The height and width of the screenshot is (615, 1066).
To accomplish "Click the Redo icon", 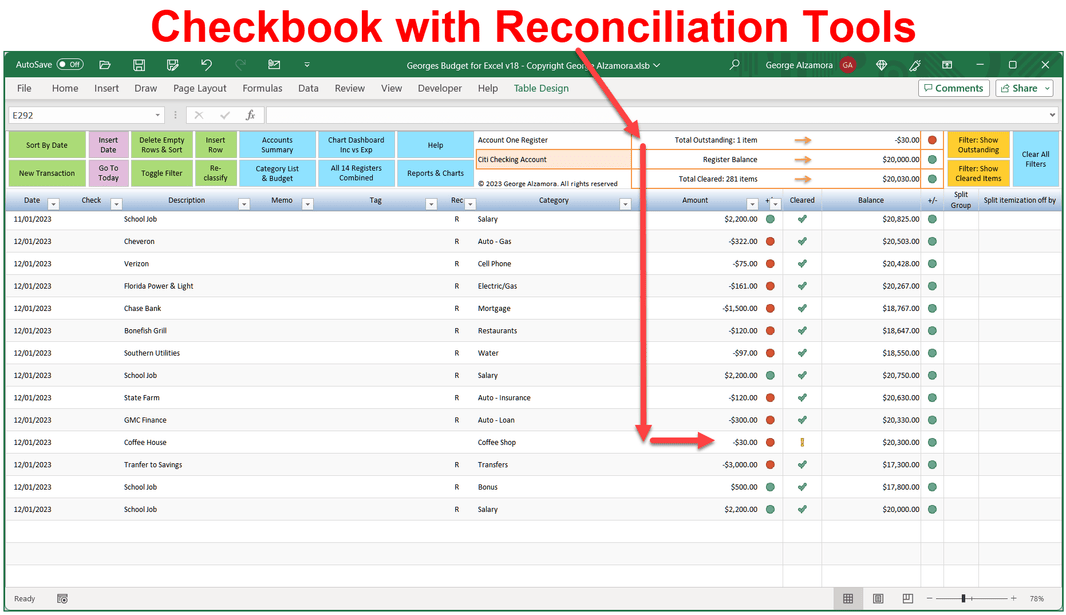I will [240, 64].
